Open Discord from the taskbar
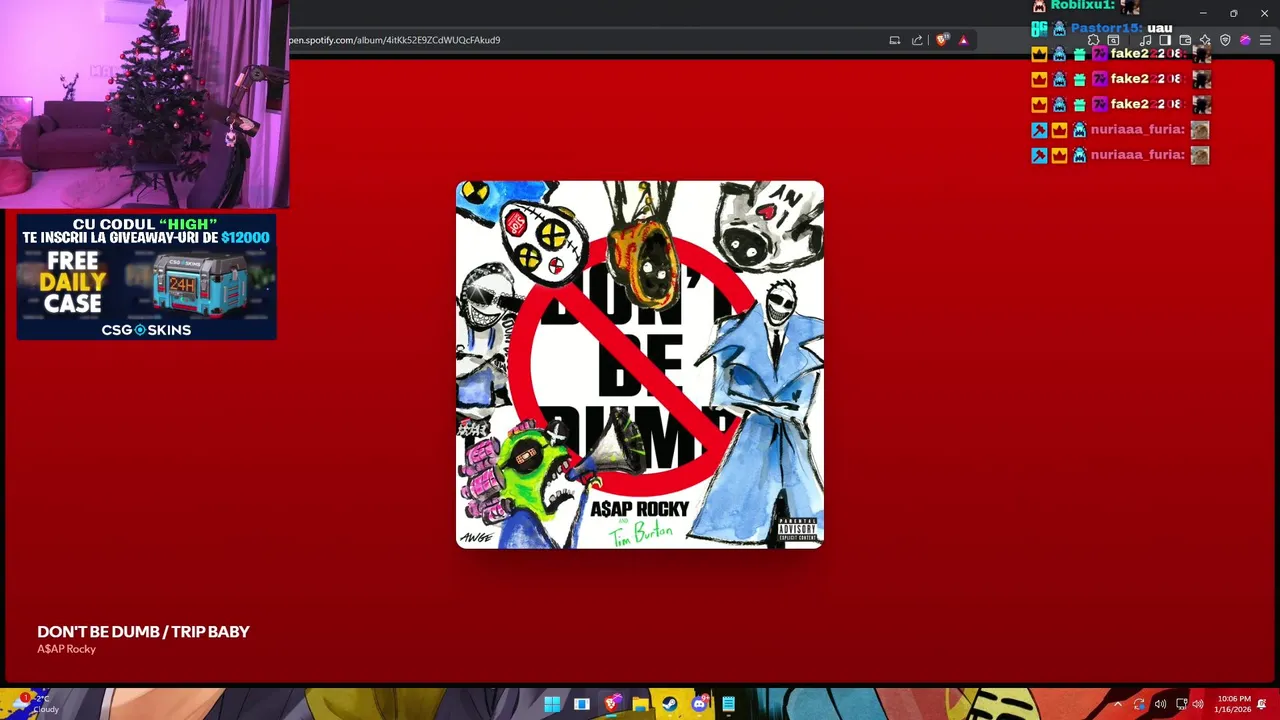The height and width of the screenshot is (720, 1280). (699, 704)
